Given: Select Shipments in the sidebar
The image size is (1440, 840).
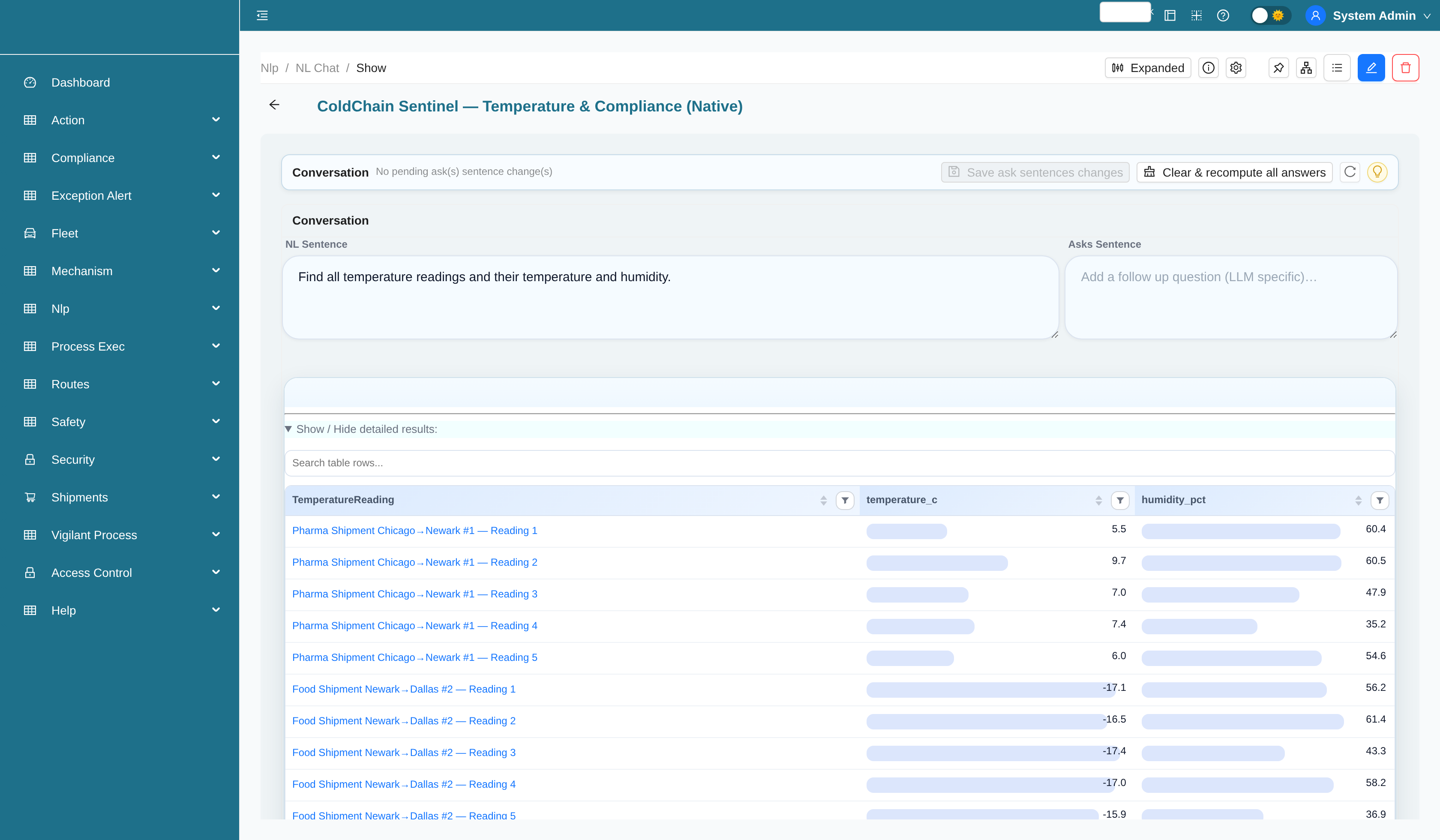Looking at the screenshot, I should coord(120,497).
